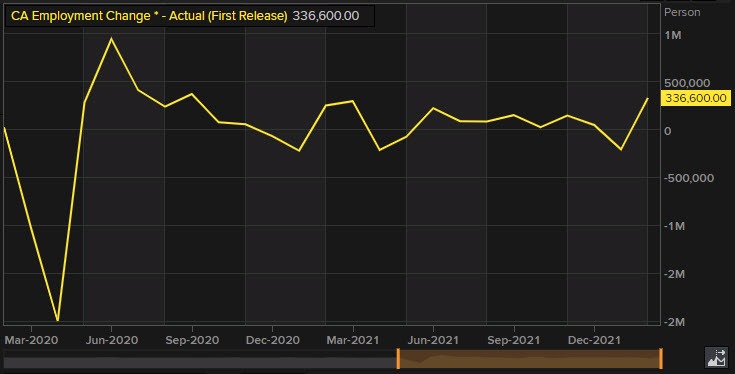735x374 pixels.
Task: Click the Dec-2021 date axis label
Action: [594, 340]
